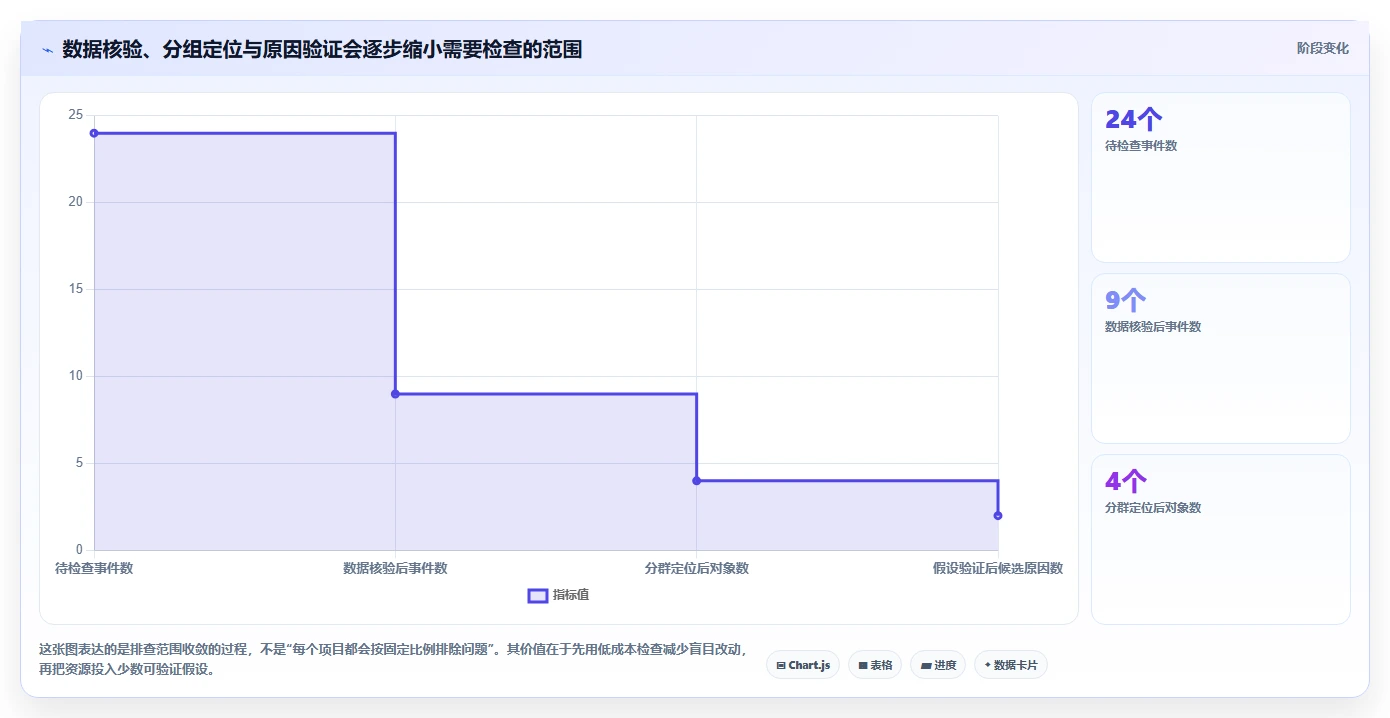Toggle the 指标值 legend swatch
The height and width of the screenshot is (718, 1390).
(538, 596)
